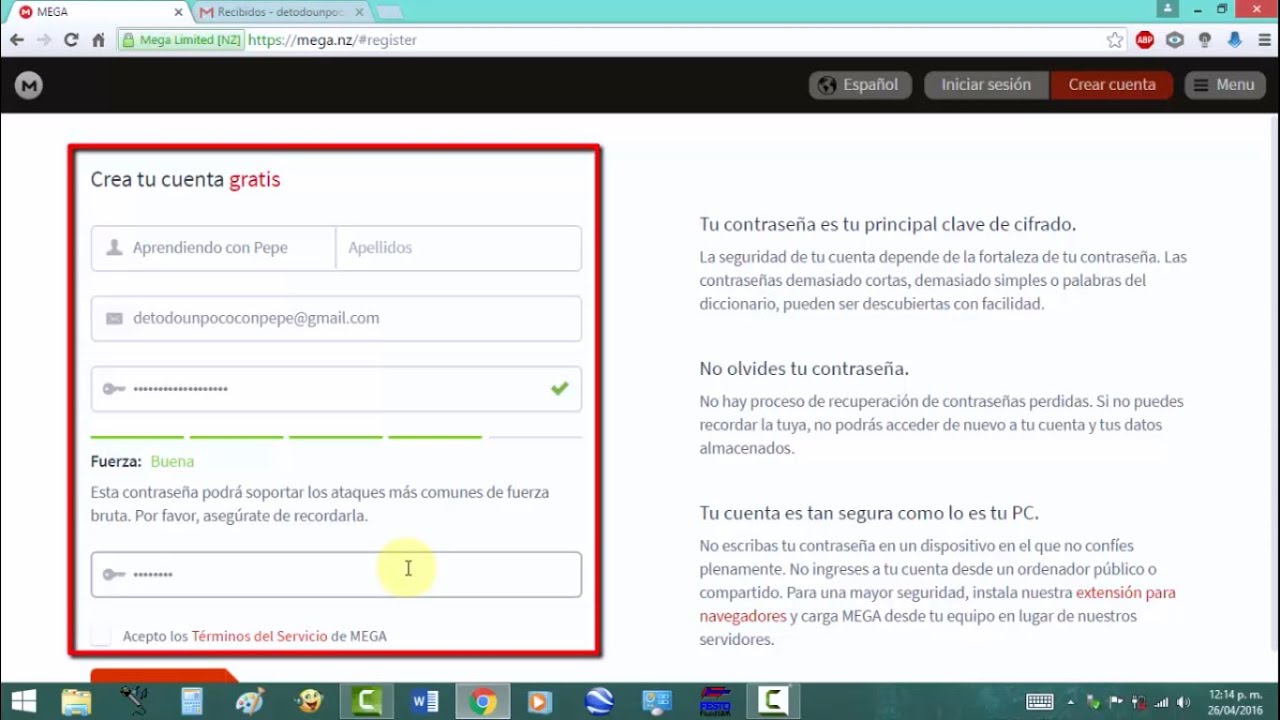
Task: Reload the page with the refresh icon
Action: tap(71, 40)
